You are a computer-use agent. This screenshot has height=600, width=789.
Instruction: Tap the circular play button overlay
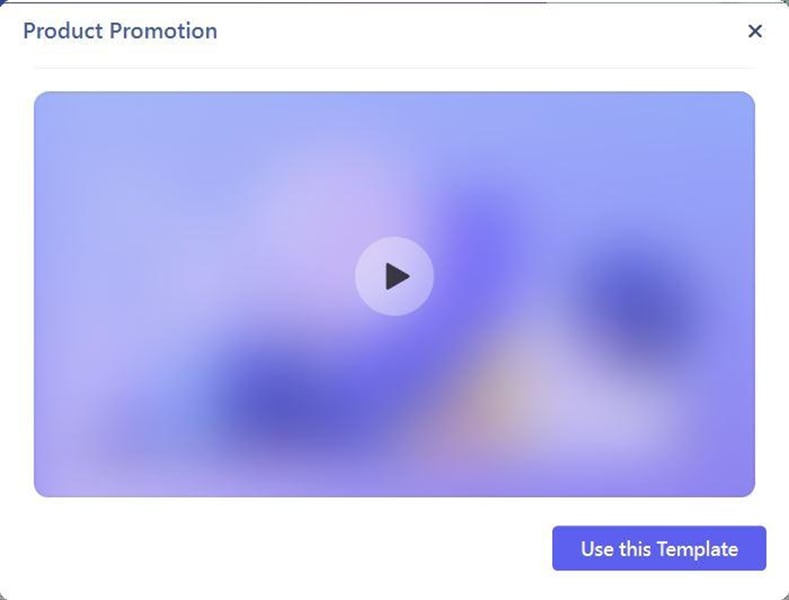(x=394, y=276)
